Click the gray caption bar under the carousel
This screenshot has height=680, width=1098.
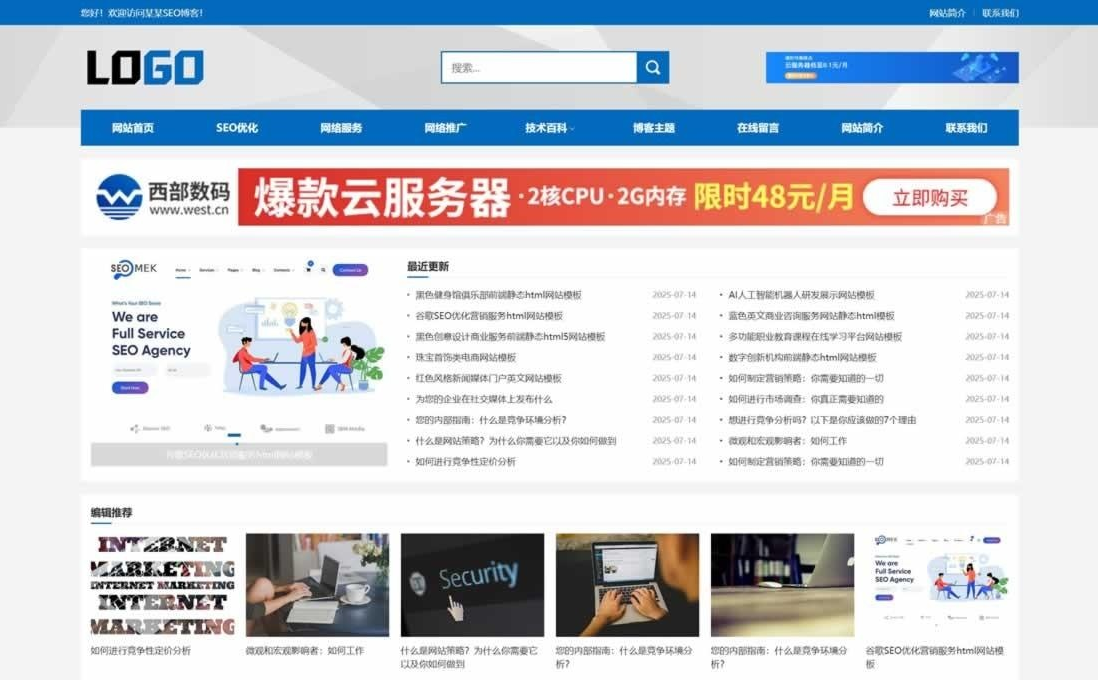239,455
